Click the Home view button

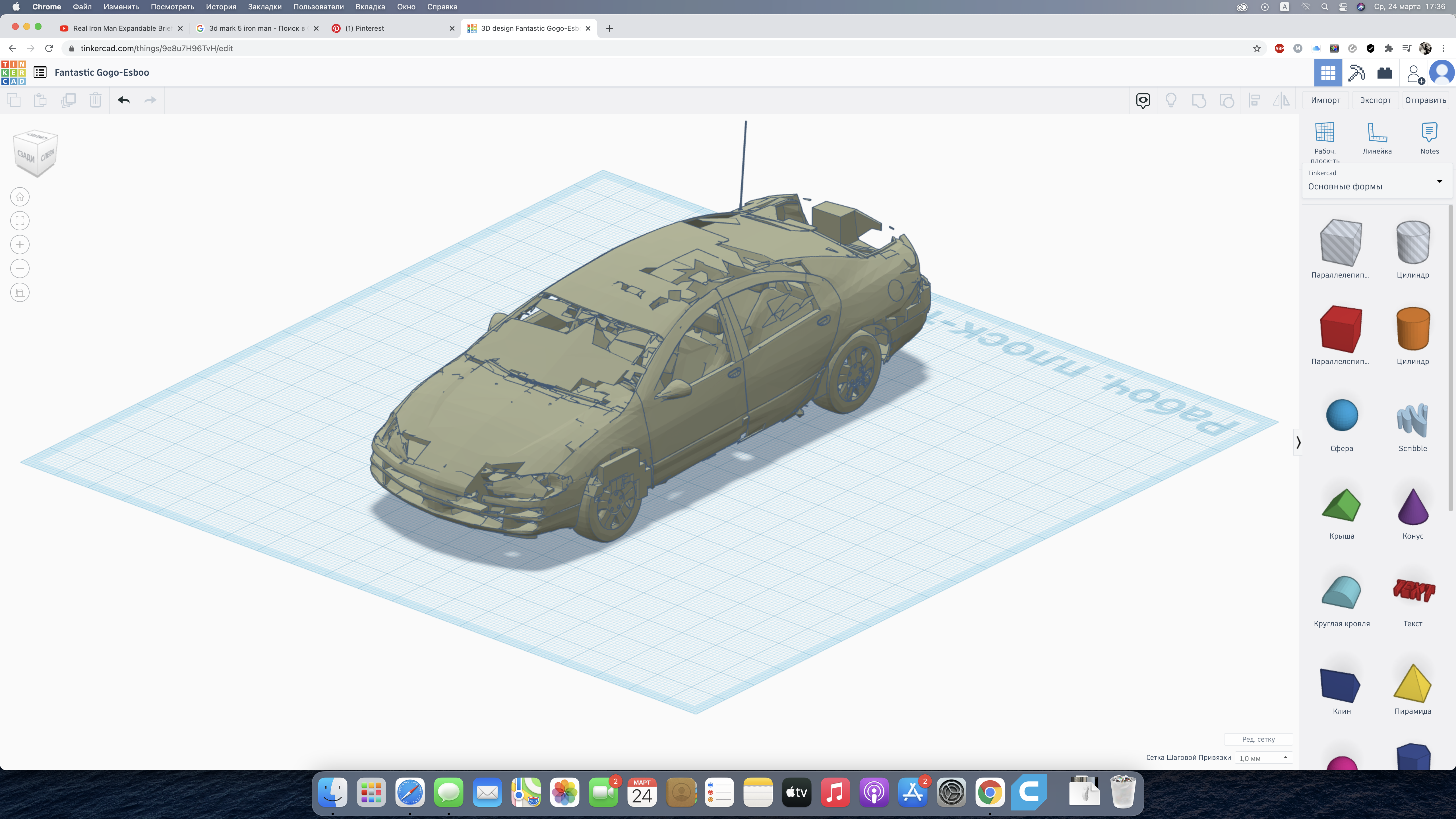point(20,197)
